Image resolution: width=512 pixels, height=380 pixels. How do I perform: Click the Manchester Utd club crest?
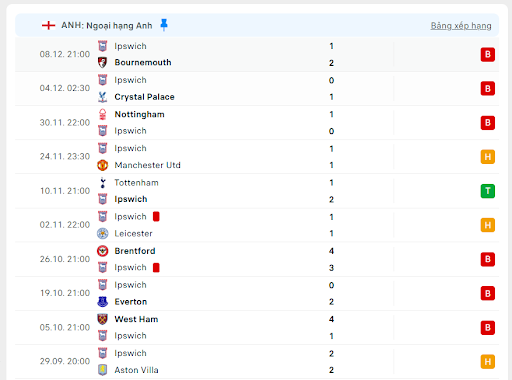click(x=102, y=165)
